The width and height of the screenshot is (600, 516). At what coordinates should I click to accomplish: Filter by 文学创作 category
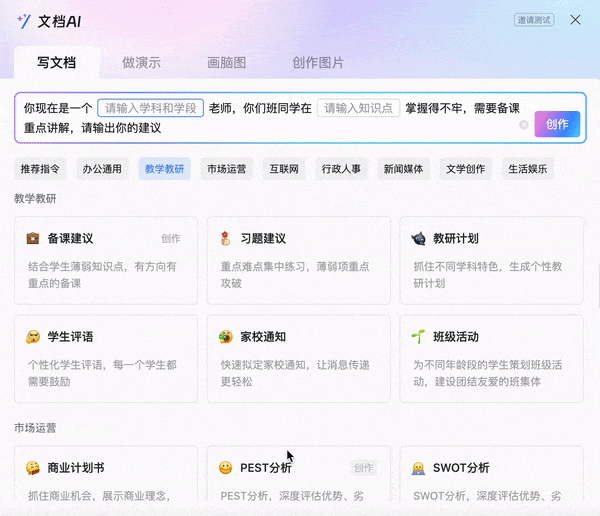[465, 169]
